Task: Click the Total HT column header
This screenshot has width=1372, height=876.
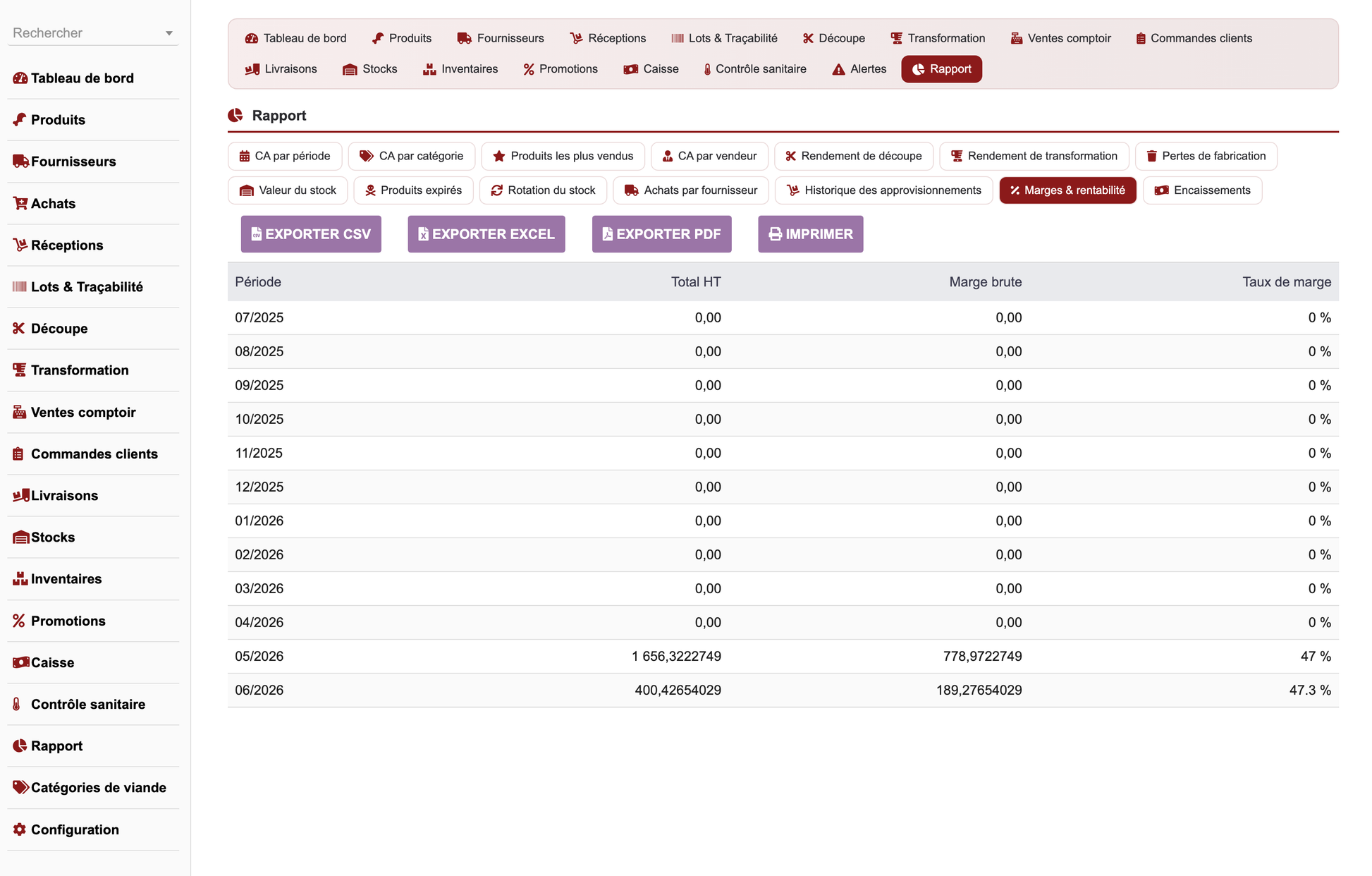Action: click(x=696, y=282)
